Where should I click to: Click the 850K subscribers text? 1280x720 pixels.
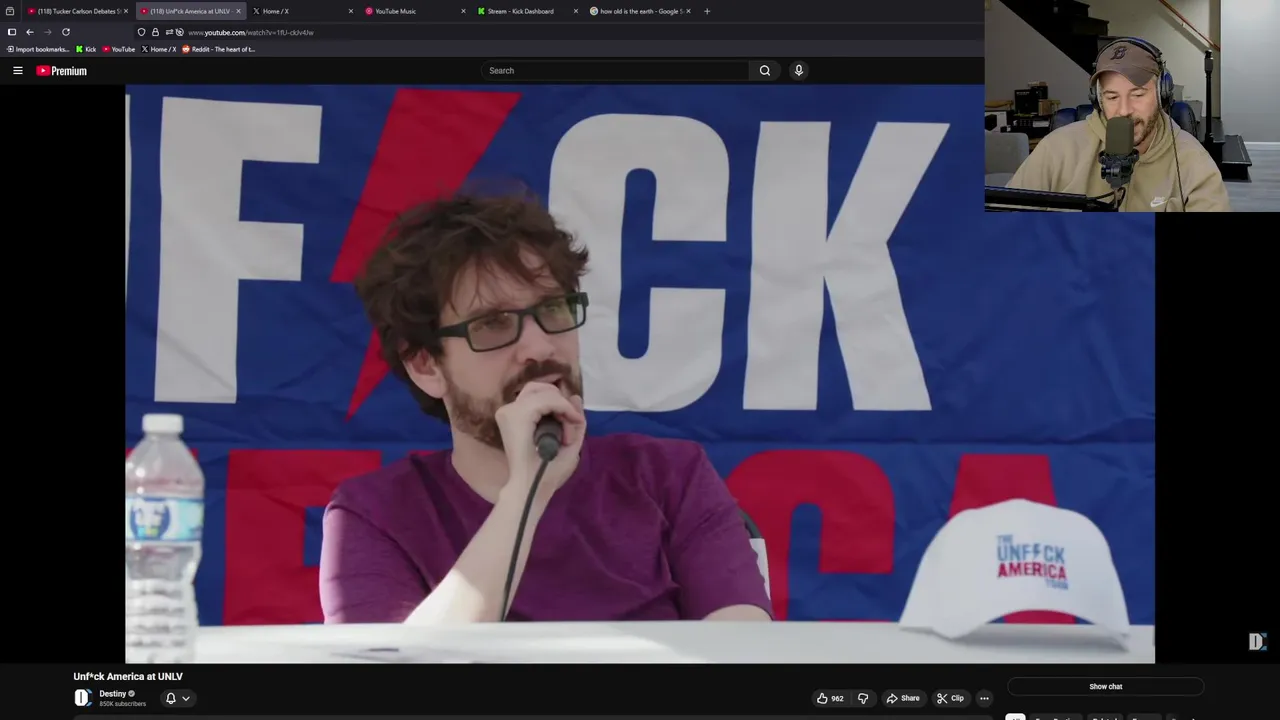[122, 704]
